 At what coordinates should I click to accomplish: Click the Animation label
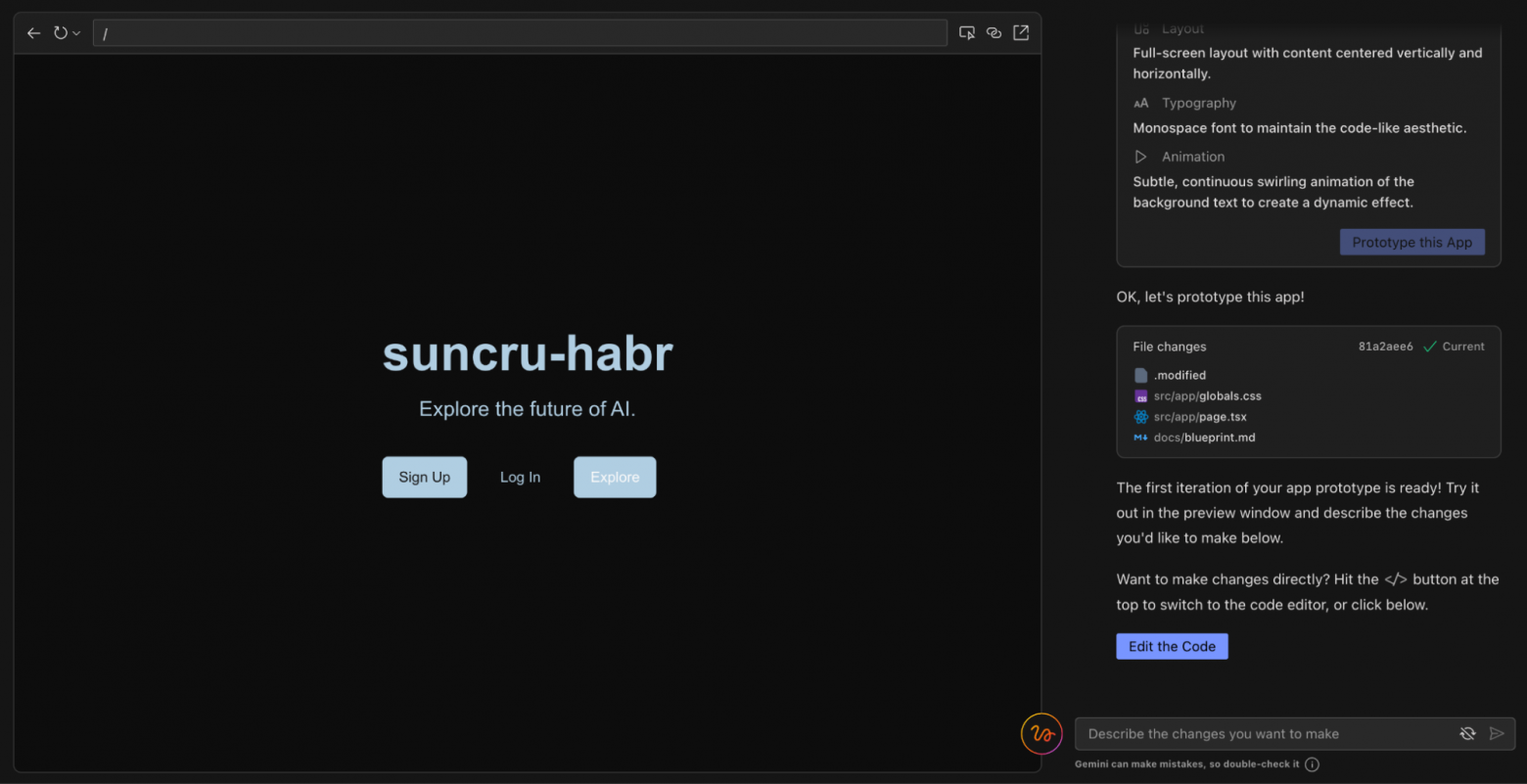tap(1193, 157)
